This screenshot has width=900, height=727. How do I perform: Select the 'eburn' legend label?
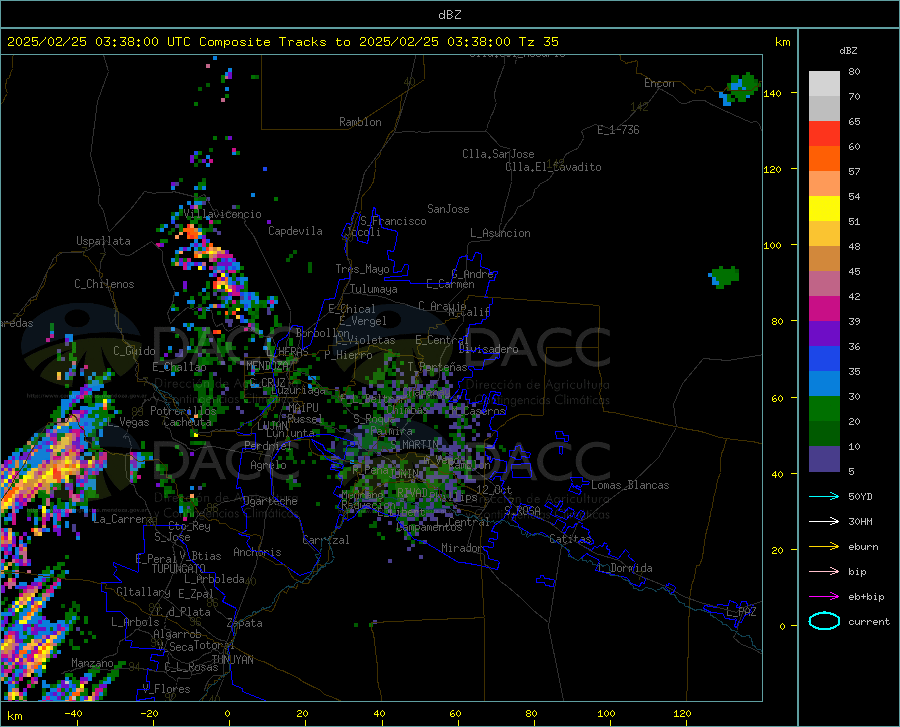click(x=863, y=547)
